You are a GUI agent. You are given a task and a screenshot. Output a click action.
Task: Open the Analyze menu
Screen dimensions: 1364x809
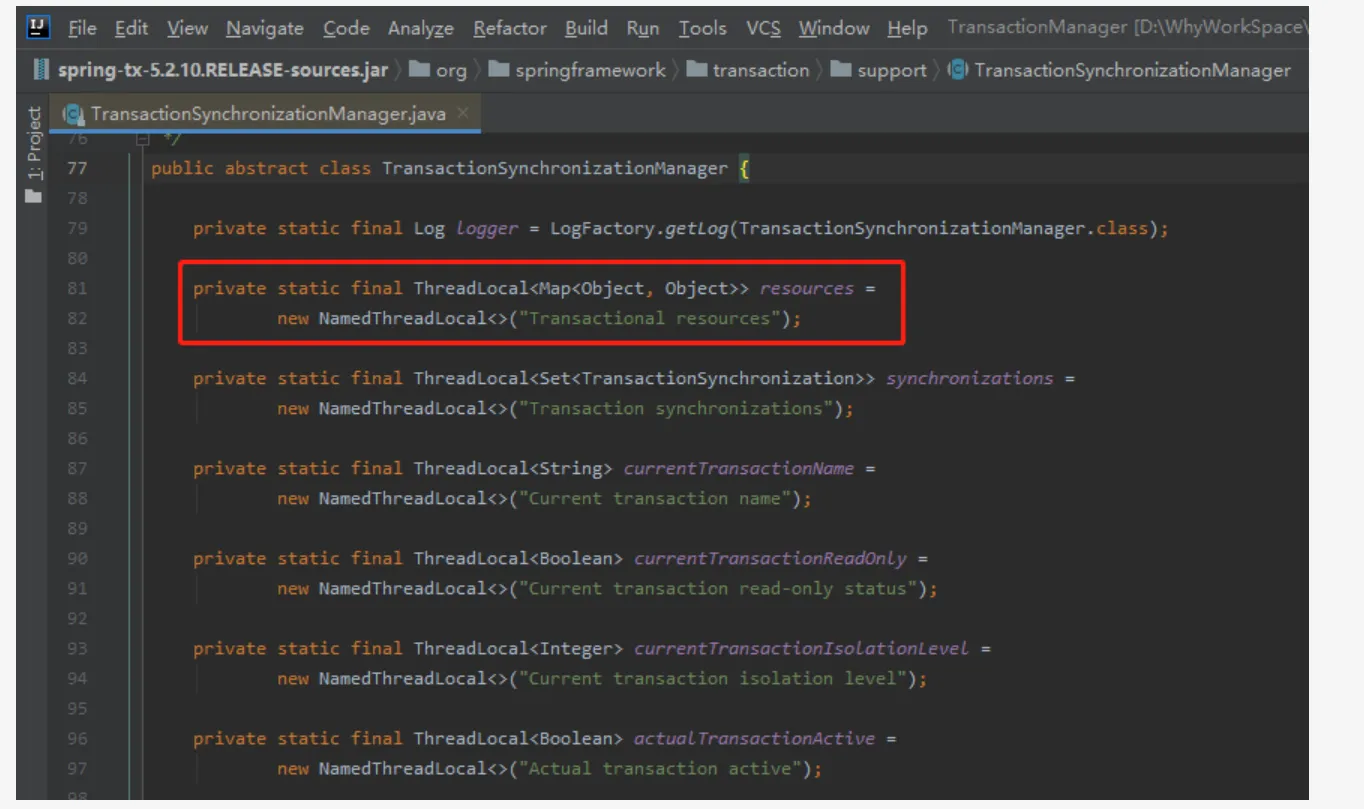click(420, 29)
